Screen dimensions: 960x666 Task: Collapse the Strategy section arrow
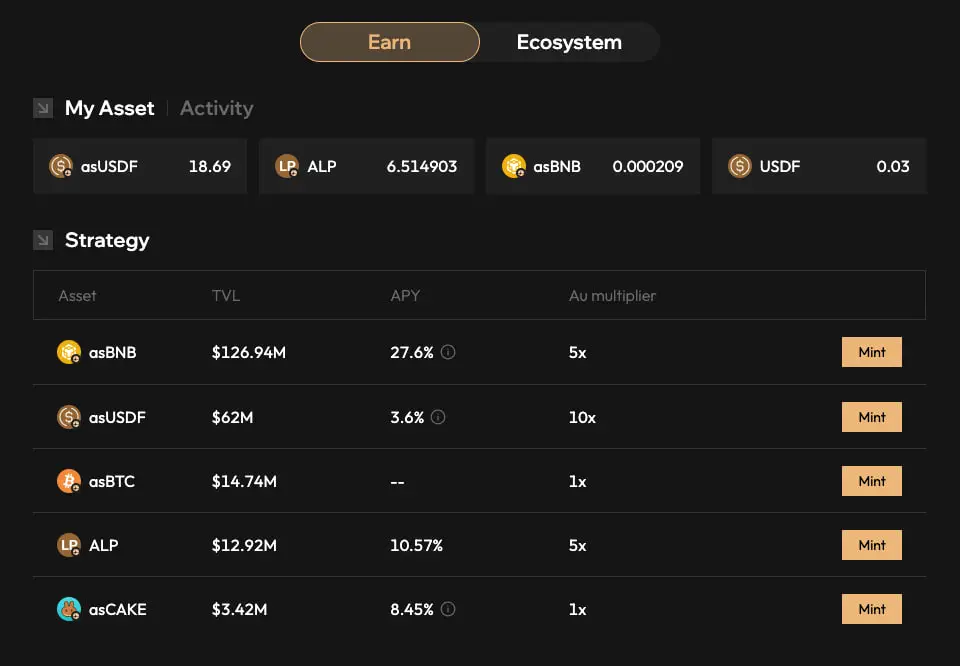(42, 240)
